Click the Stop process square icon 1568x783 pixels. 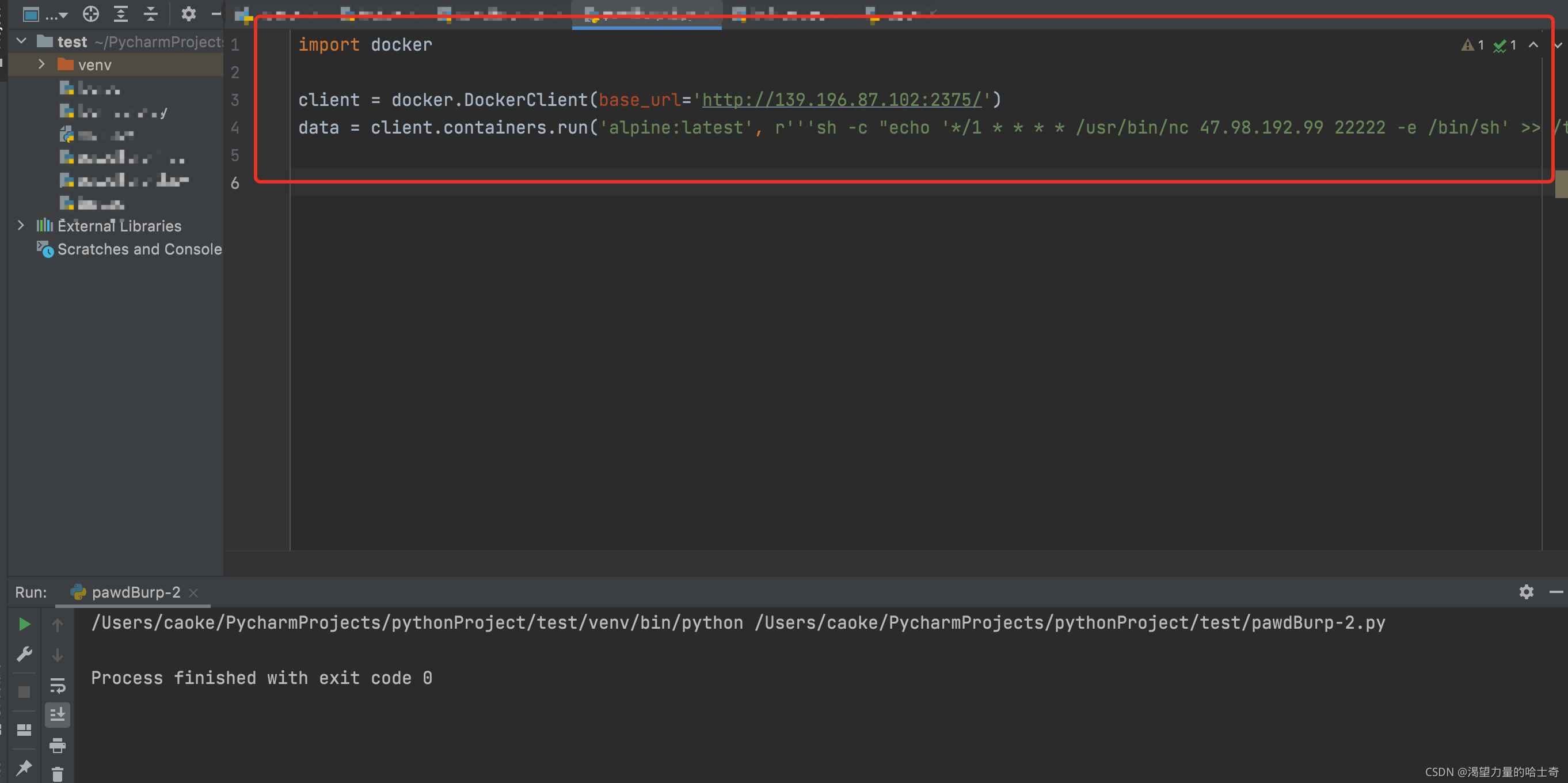24,692
